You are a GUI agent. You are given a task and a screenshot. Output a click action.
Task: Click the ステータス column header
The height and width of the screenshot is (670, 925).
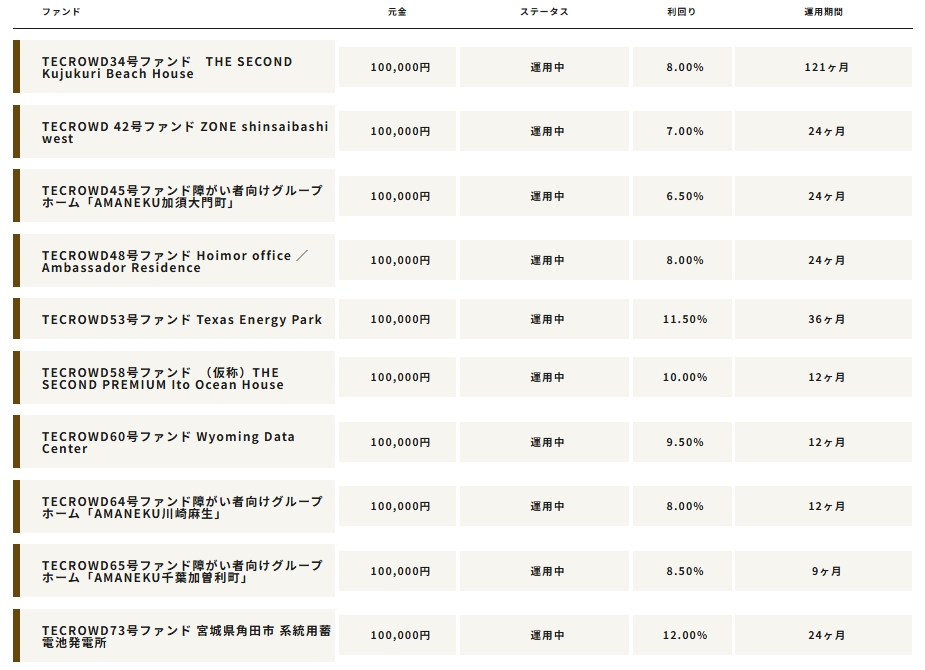(x=544, y=12)
